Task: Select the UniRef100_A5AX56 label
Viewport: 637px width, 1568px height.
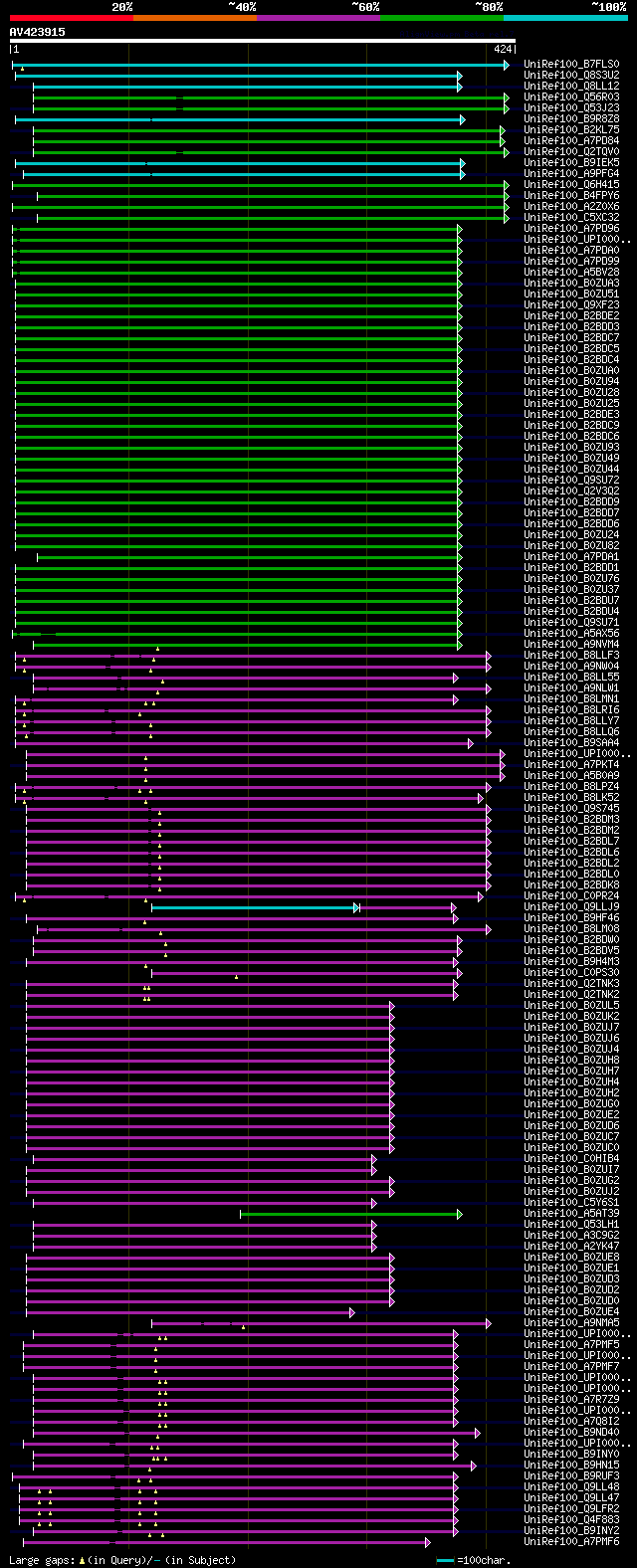Action: coord(571,634)
